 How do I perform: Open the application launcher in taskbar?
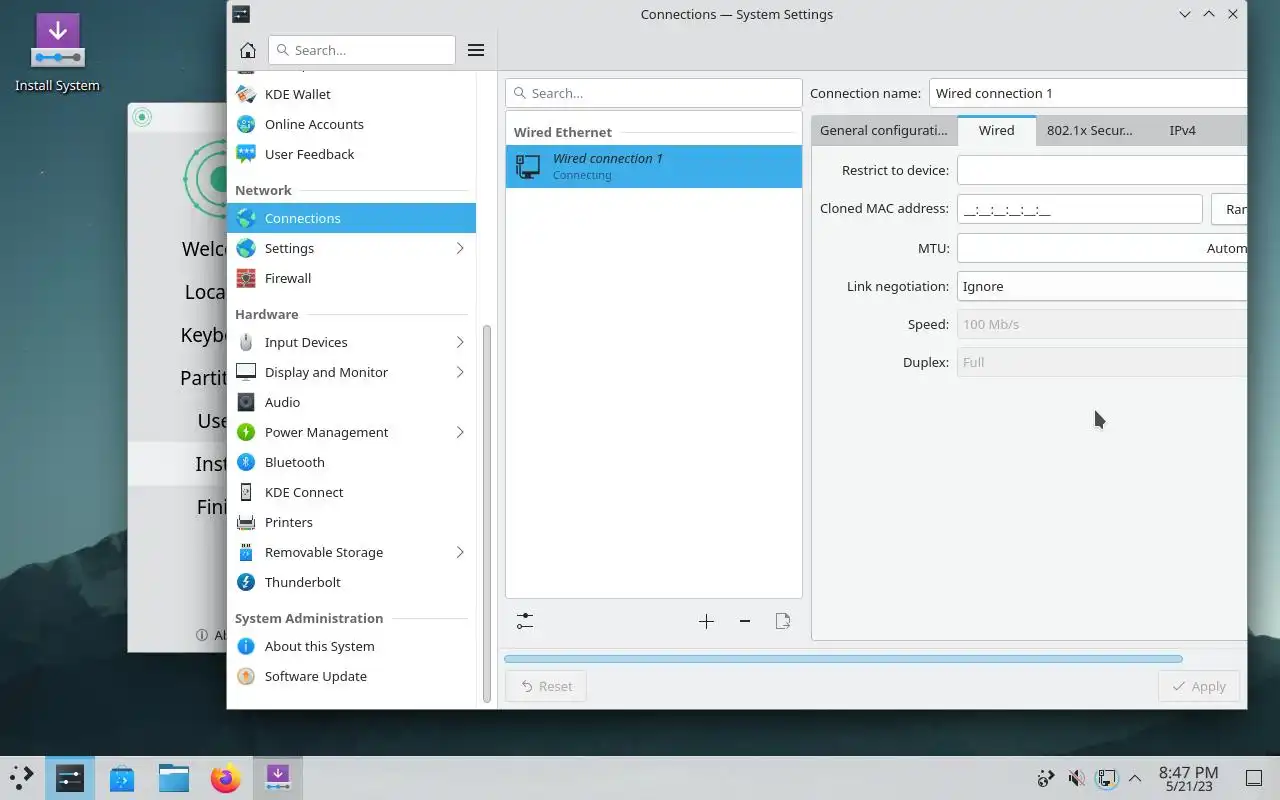coord(22,777)
